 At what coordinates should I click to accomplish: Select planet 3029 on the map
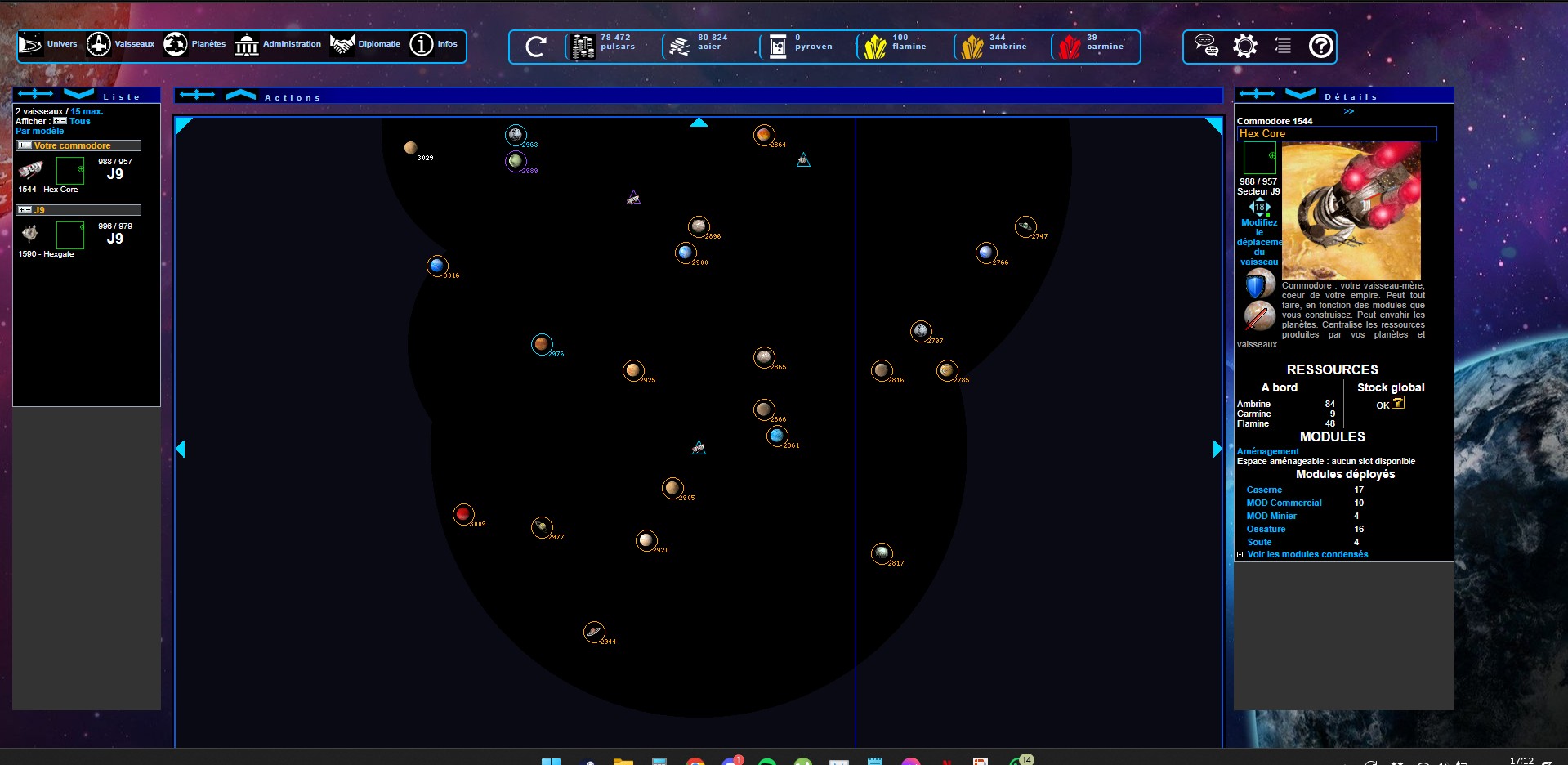click(x=411, y=148)
